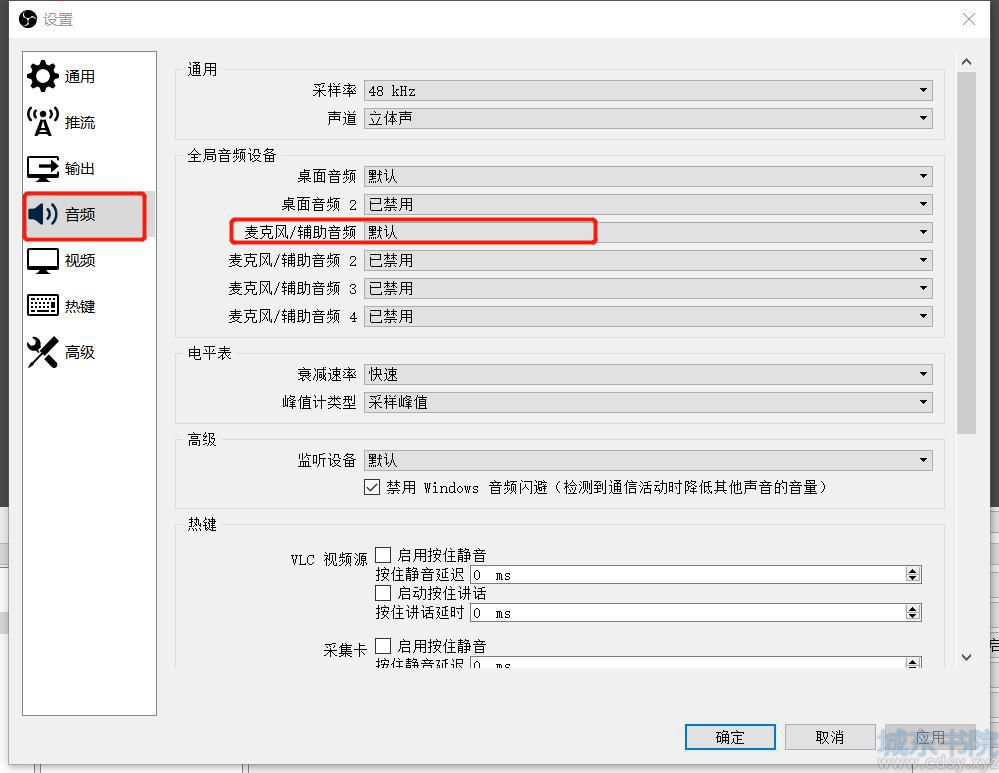This screenshot has height=773, width=999.
Task: Click the settings scrollbar up arrow
Action: [x=967, y=62]
